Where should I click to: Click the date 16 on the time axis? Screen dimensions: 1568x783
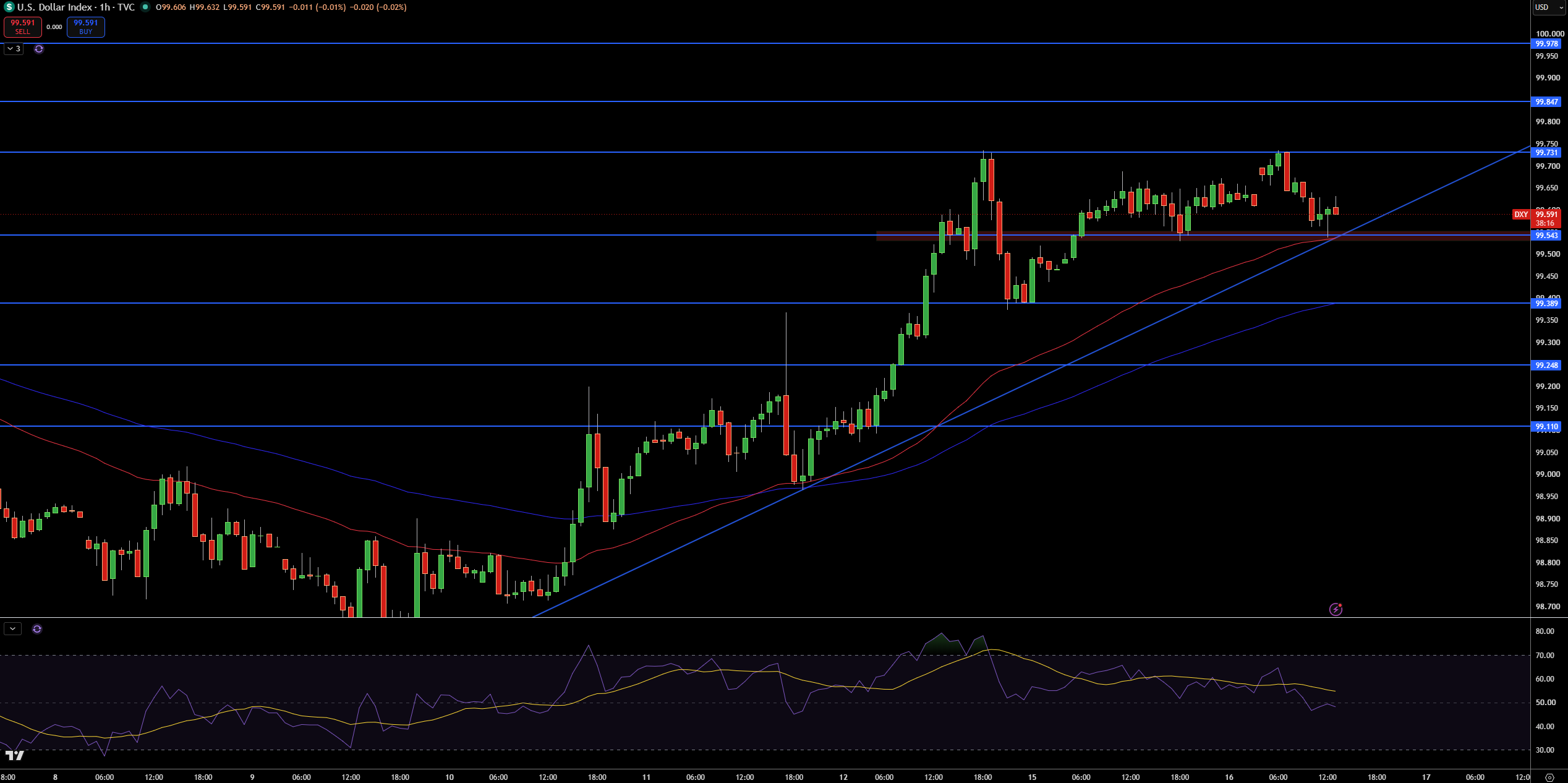pos(1229,777)
